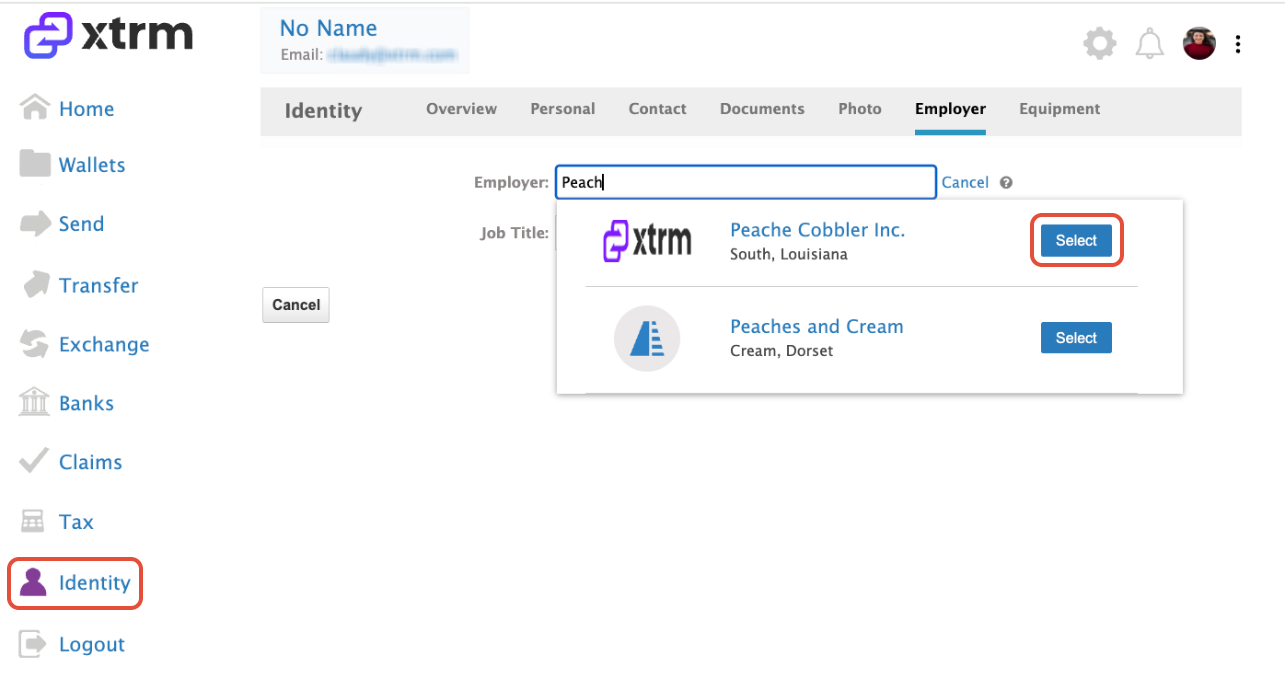The image size is (1285, 690).
Task: Open the Tax link
Action: (x=76, y=521)
